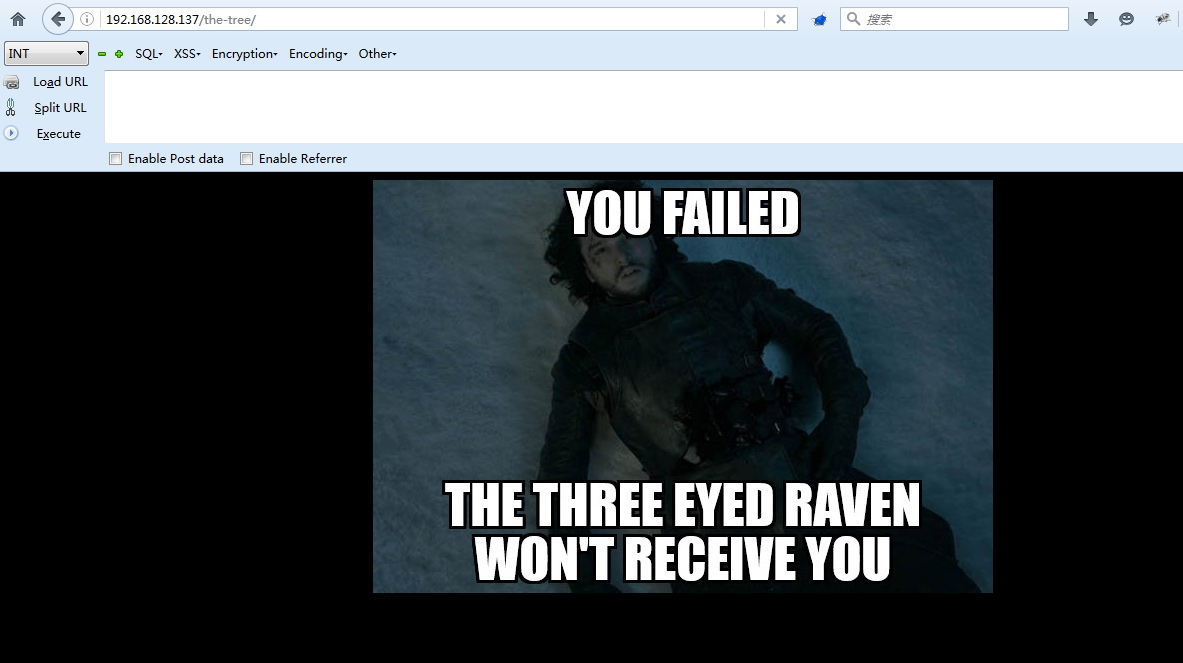Viewport: 1183px width, 663px height.
Task: Expand the SQL menu
Action: click(x=149, y=54)
